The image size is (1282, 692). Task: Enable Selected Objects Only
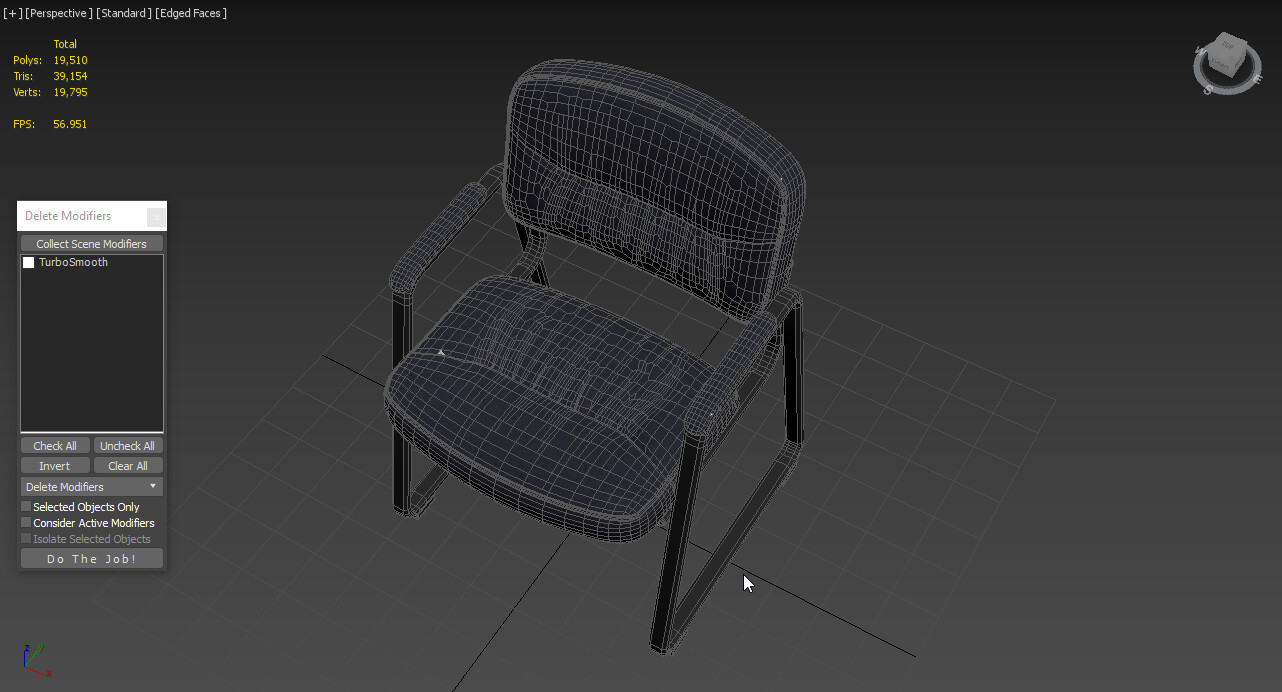point(25,506)
